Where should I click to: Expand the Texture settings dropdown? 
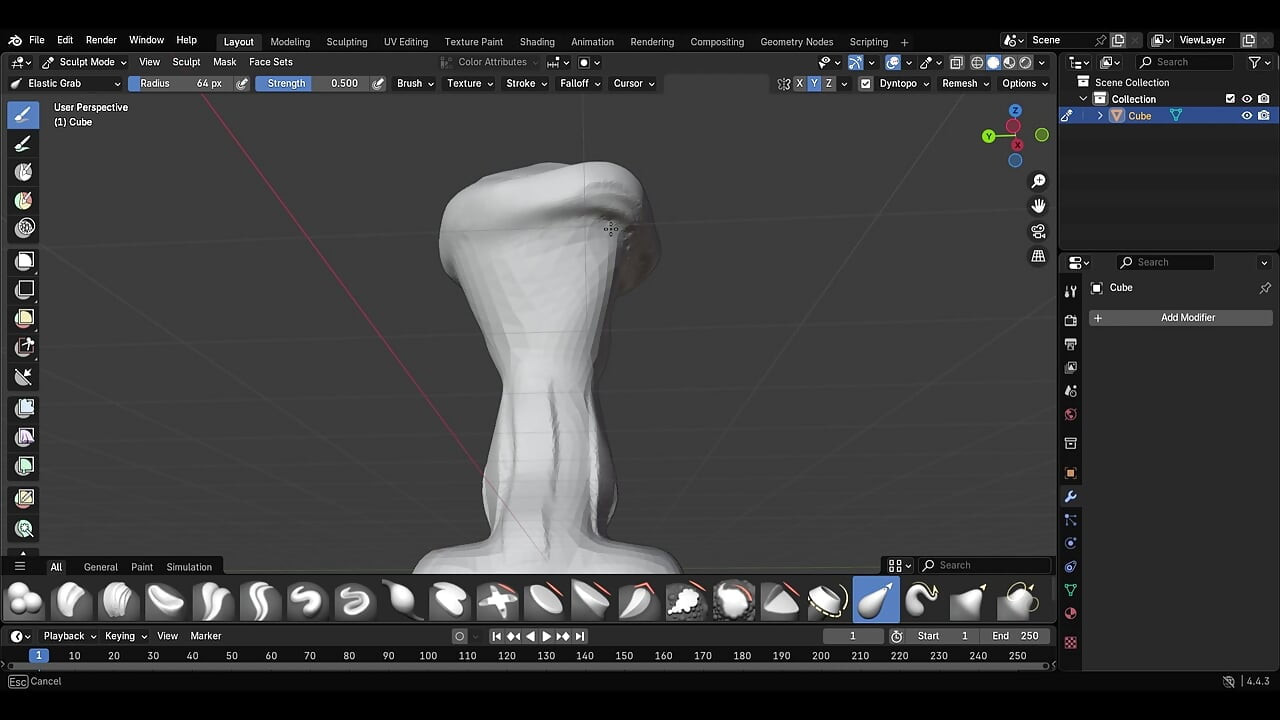(x=469, y=83)
